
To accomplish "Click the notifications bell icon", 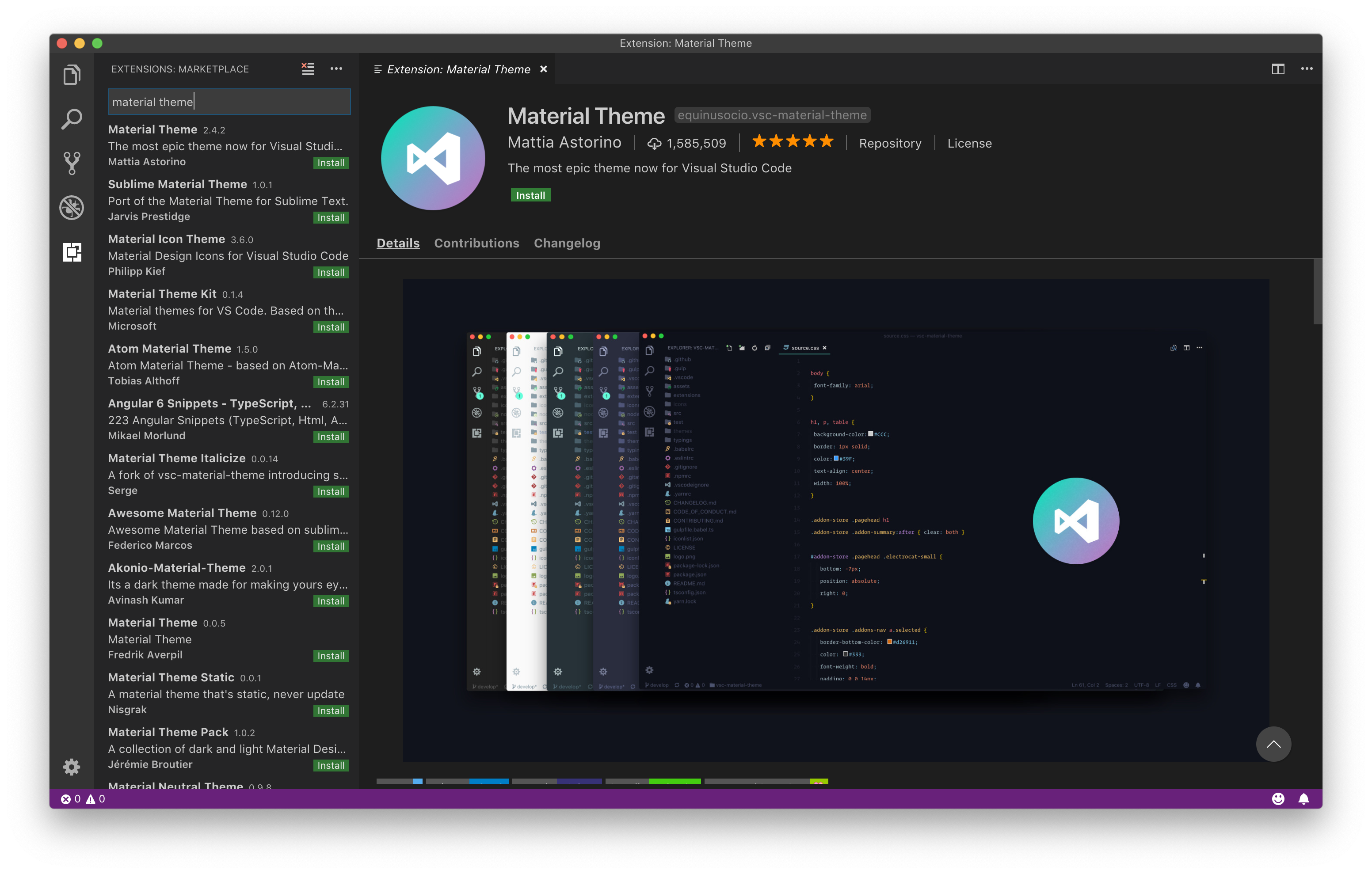I will (x=1303, y=799).
